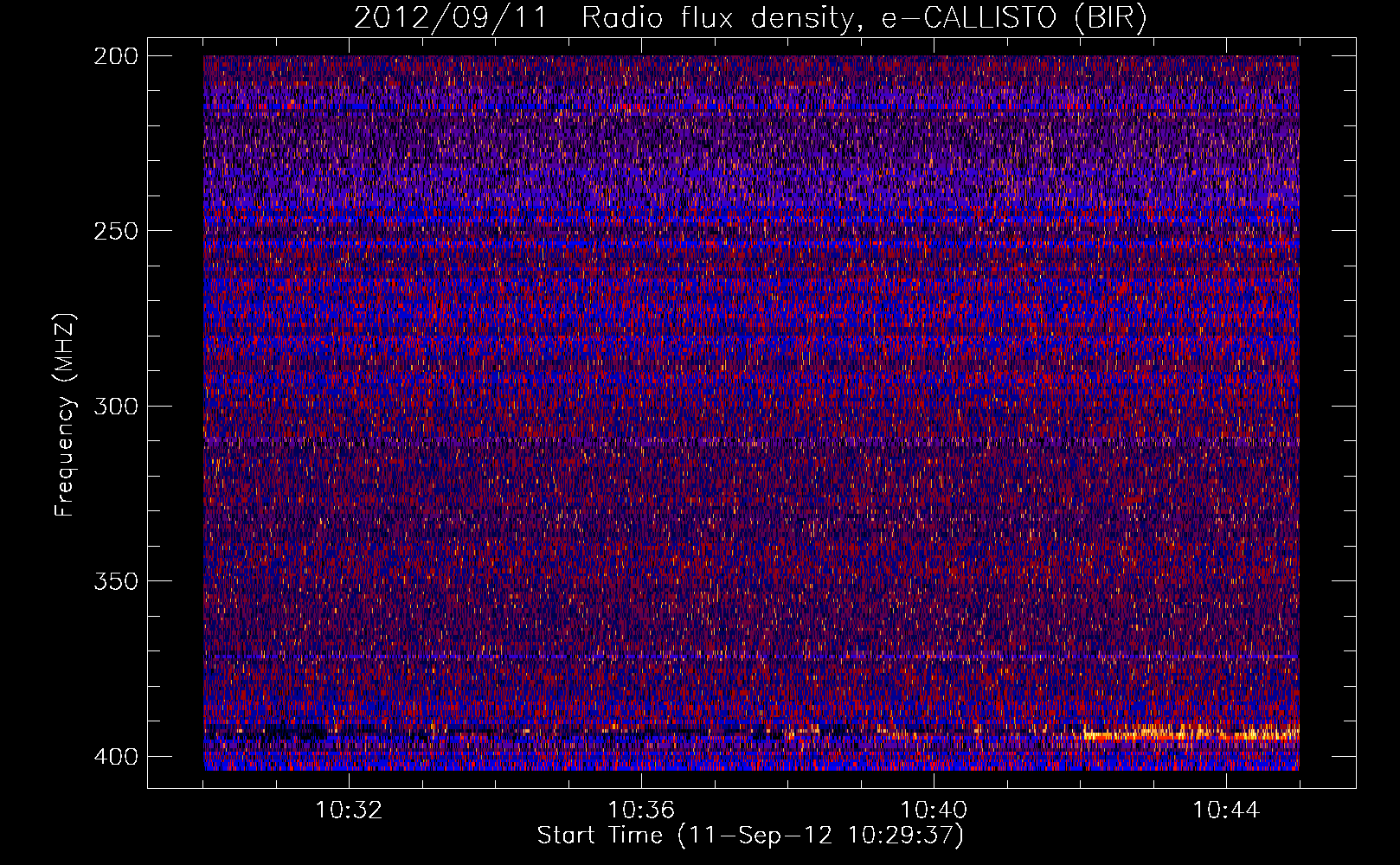The width and height of the screenshot is (1400, 865).
Task: Select the 250 frequency tick label
Action: click(115, 231)
